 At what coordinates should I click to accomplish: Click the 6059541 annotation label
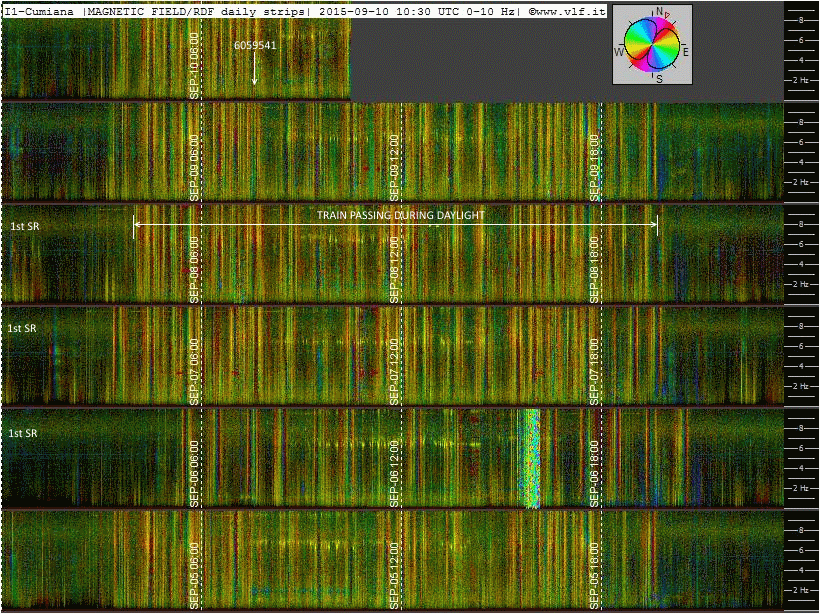pyautogui.click(x=255, y=45)
